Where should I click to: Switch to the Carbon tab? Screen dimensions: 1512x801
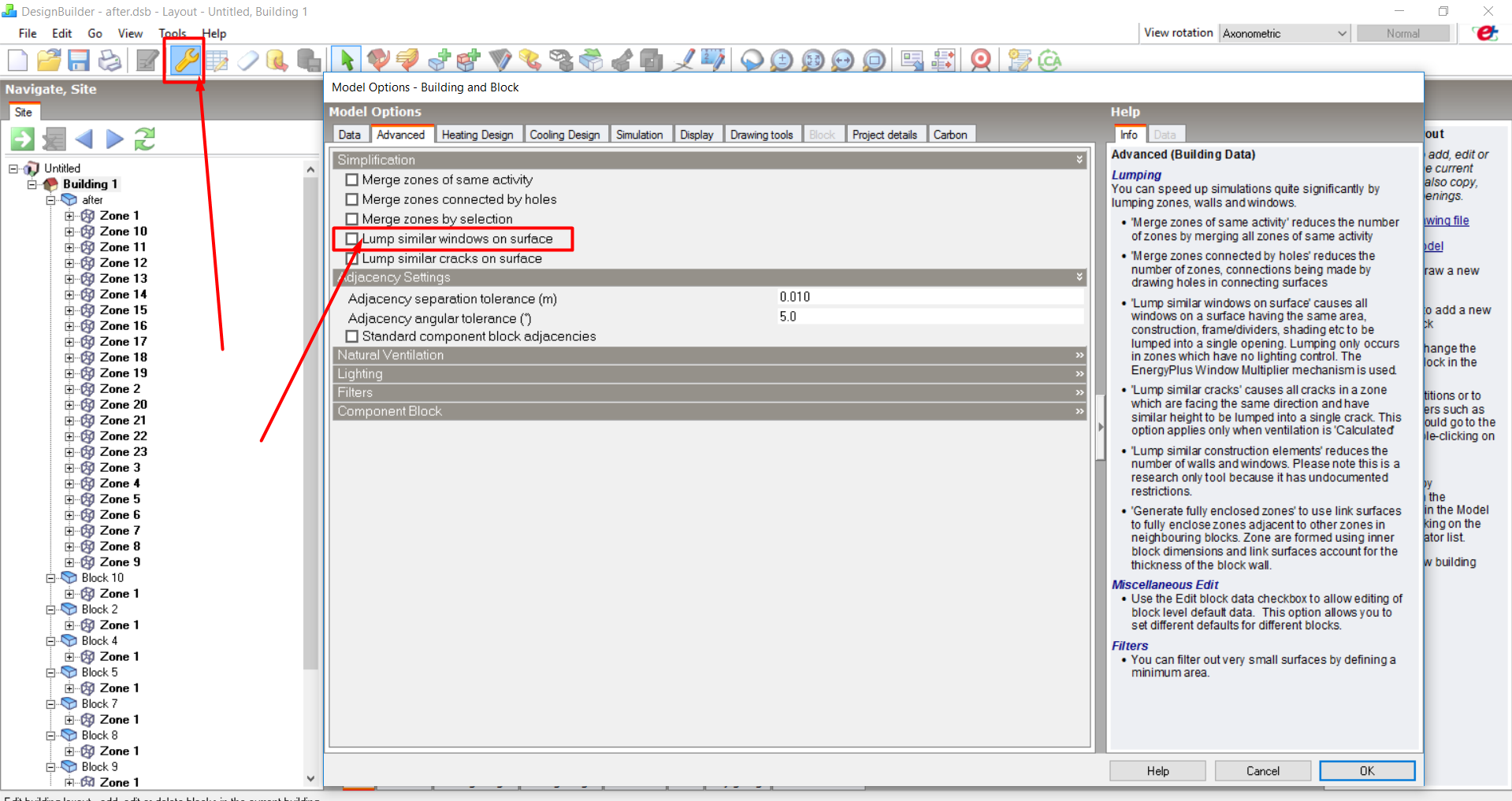click(950, 135)
